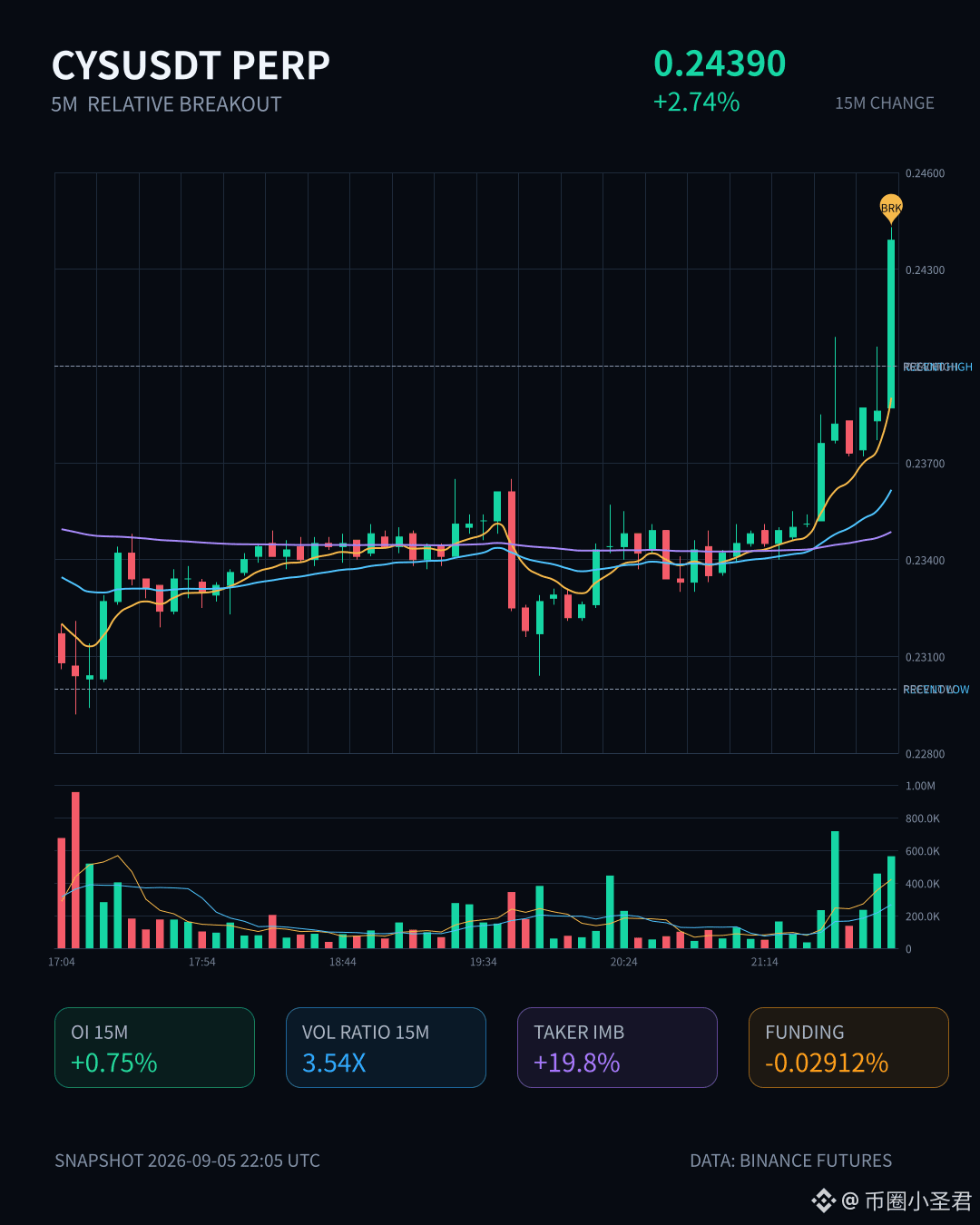This screenshot has width=980, height=1225.
Task: Click the RECENT HIGH line label
Action: (x=937, y=367)
